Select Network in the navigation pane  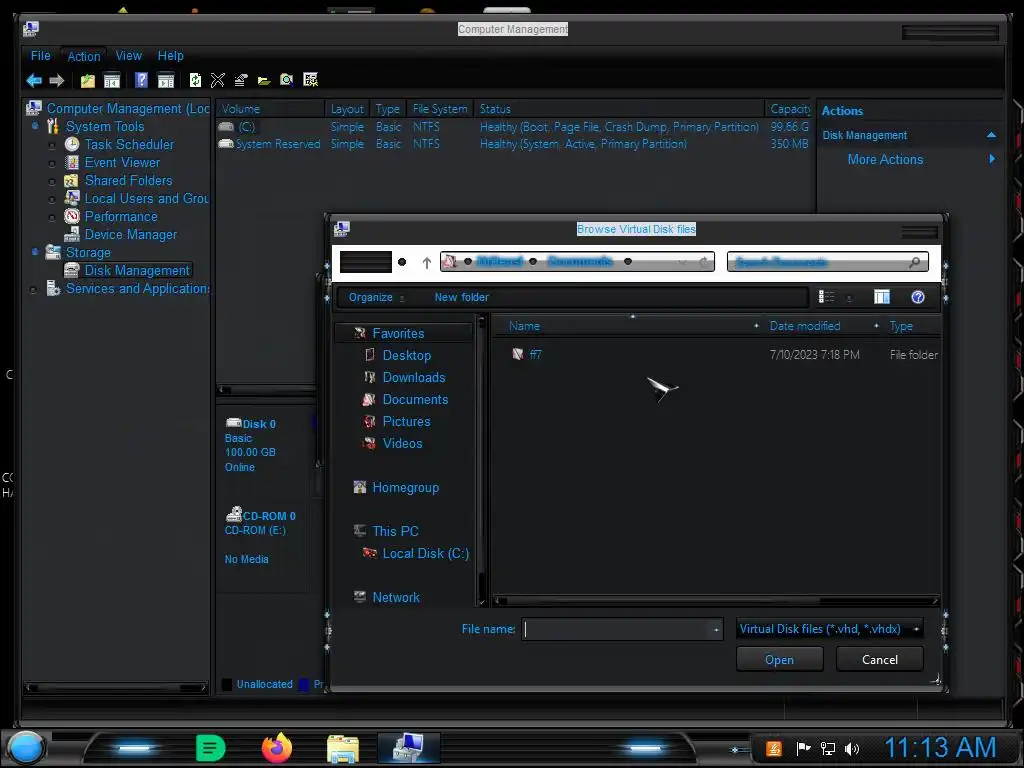pyautogui.click(x=396, y=598)
